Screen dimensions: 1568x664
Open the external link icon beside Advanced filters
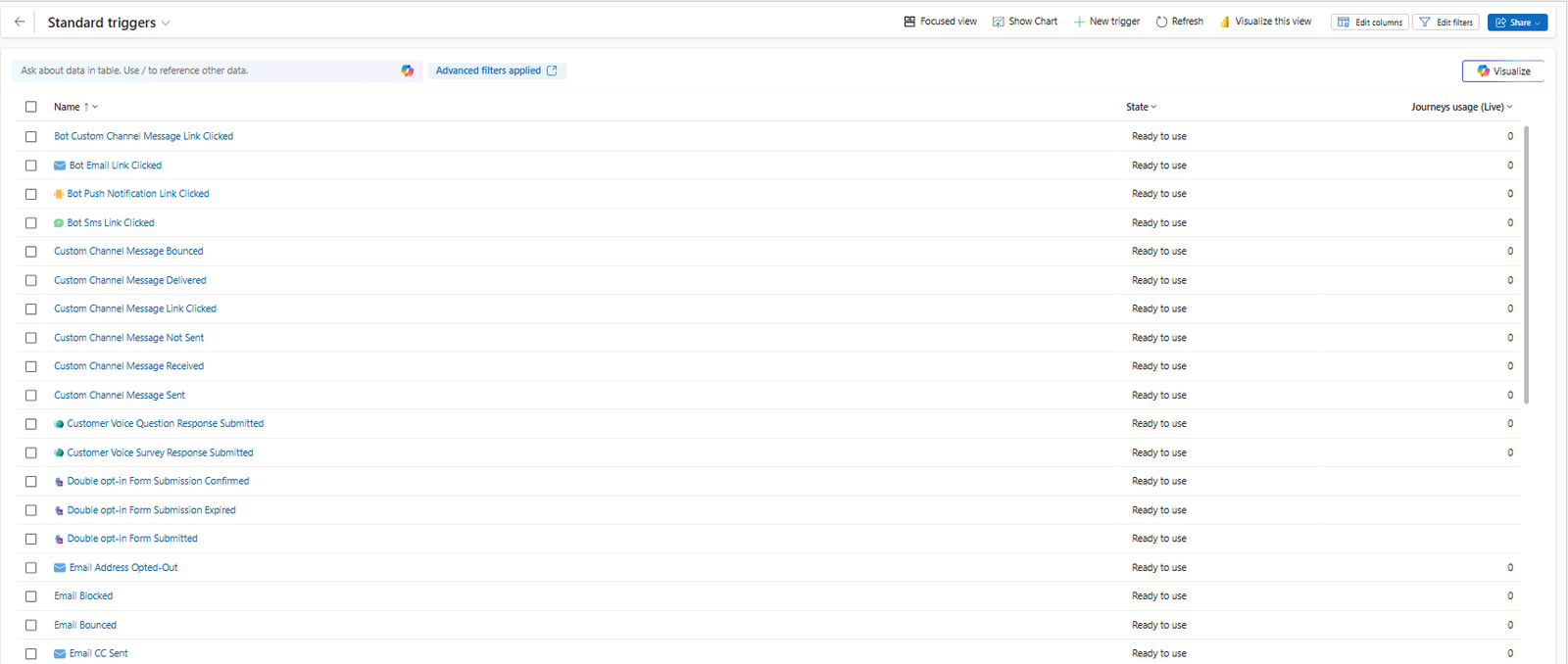pos(552,71)
